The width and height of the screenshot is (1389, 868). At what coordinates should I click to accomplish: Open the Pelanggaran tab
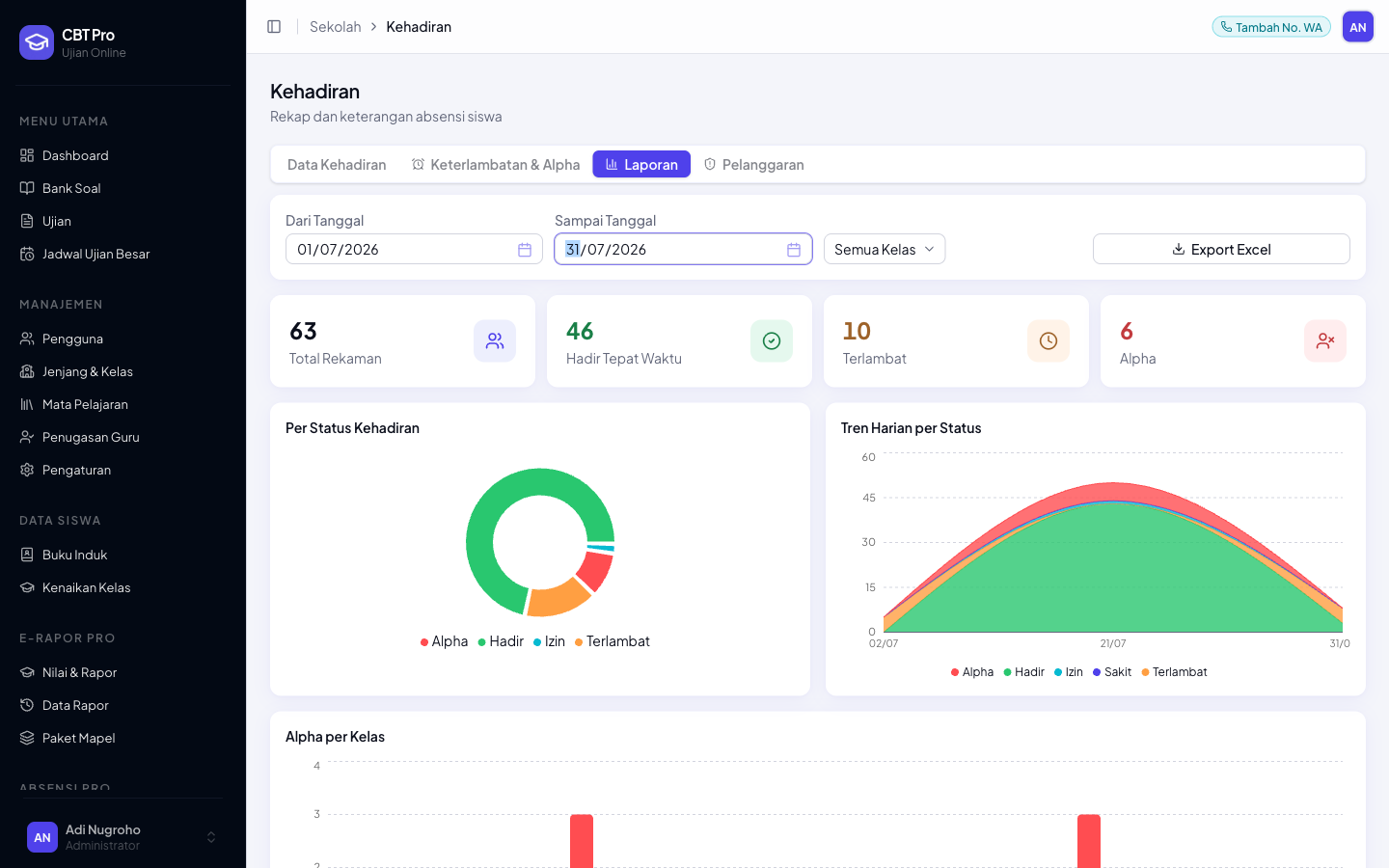754,165
